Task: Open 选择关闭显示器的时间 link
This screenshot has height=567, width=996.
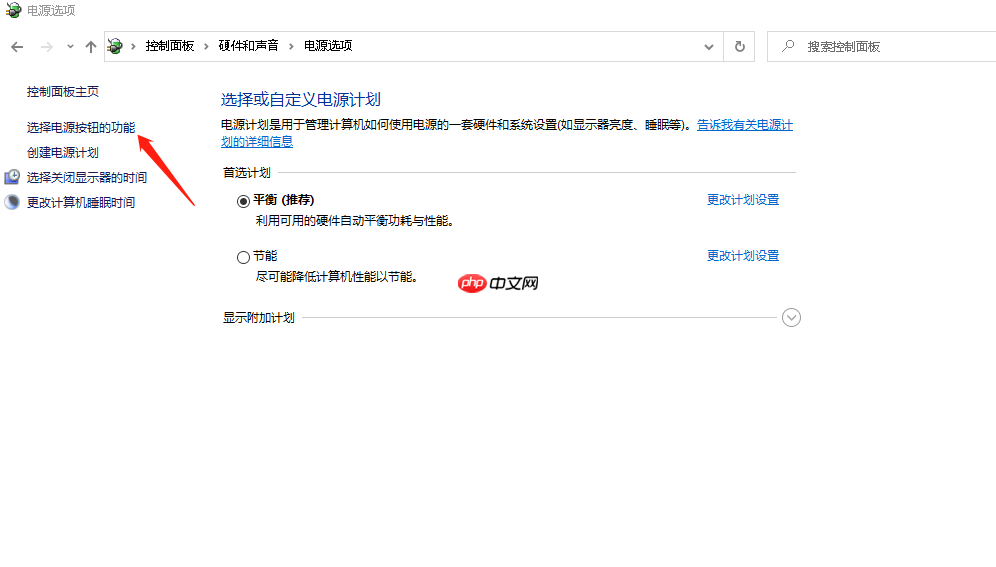Action: 87,177
